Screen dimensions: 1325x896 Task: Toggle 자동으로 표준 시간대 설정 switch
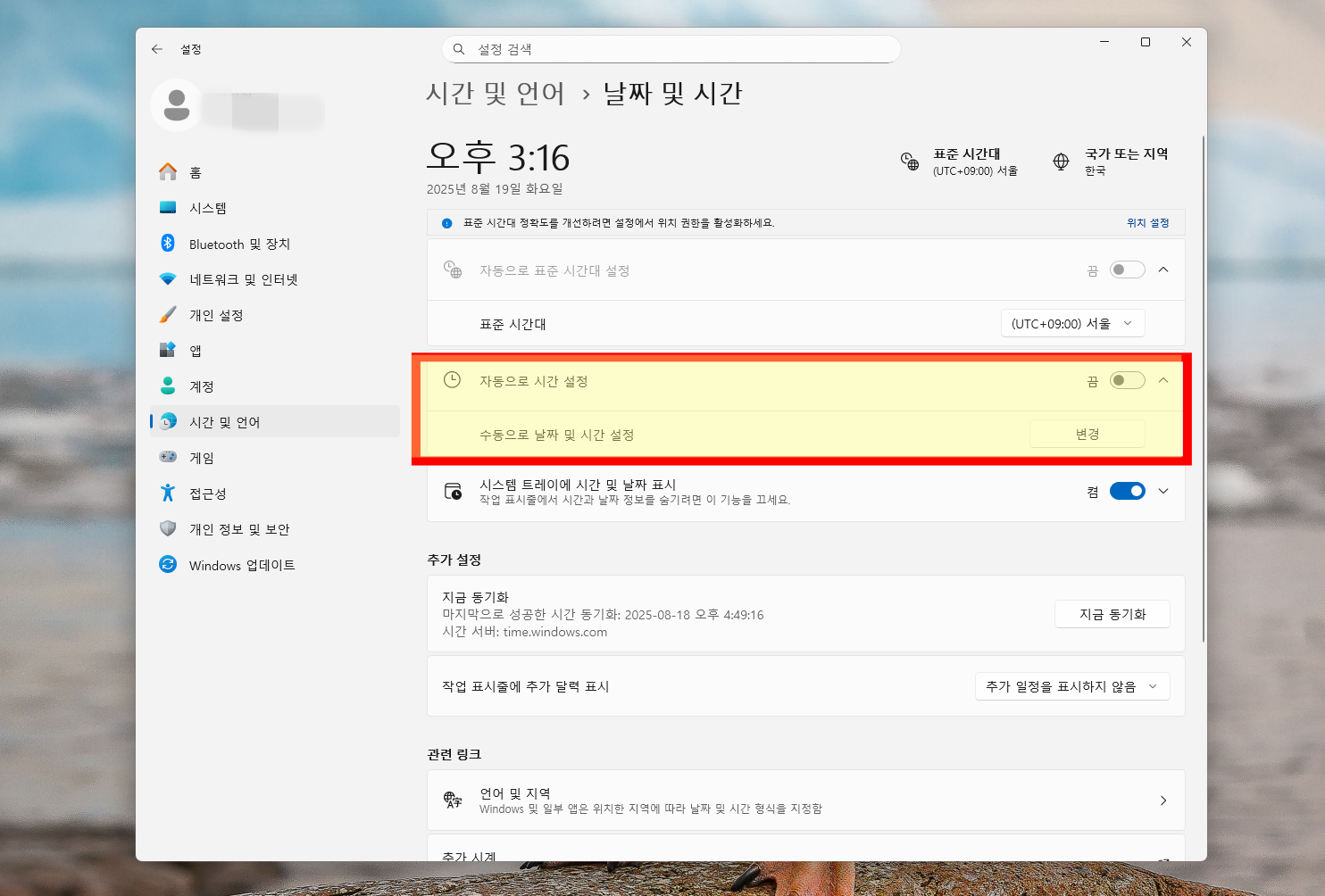pyautogui.click(x=1127, y=270)
